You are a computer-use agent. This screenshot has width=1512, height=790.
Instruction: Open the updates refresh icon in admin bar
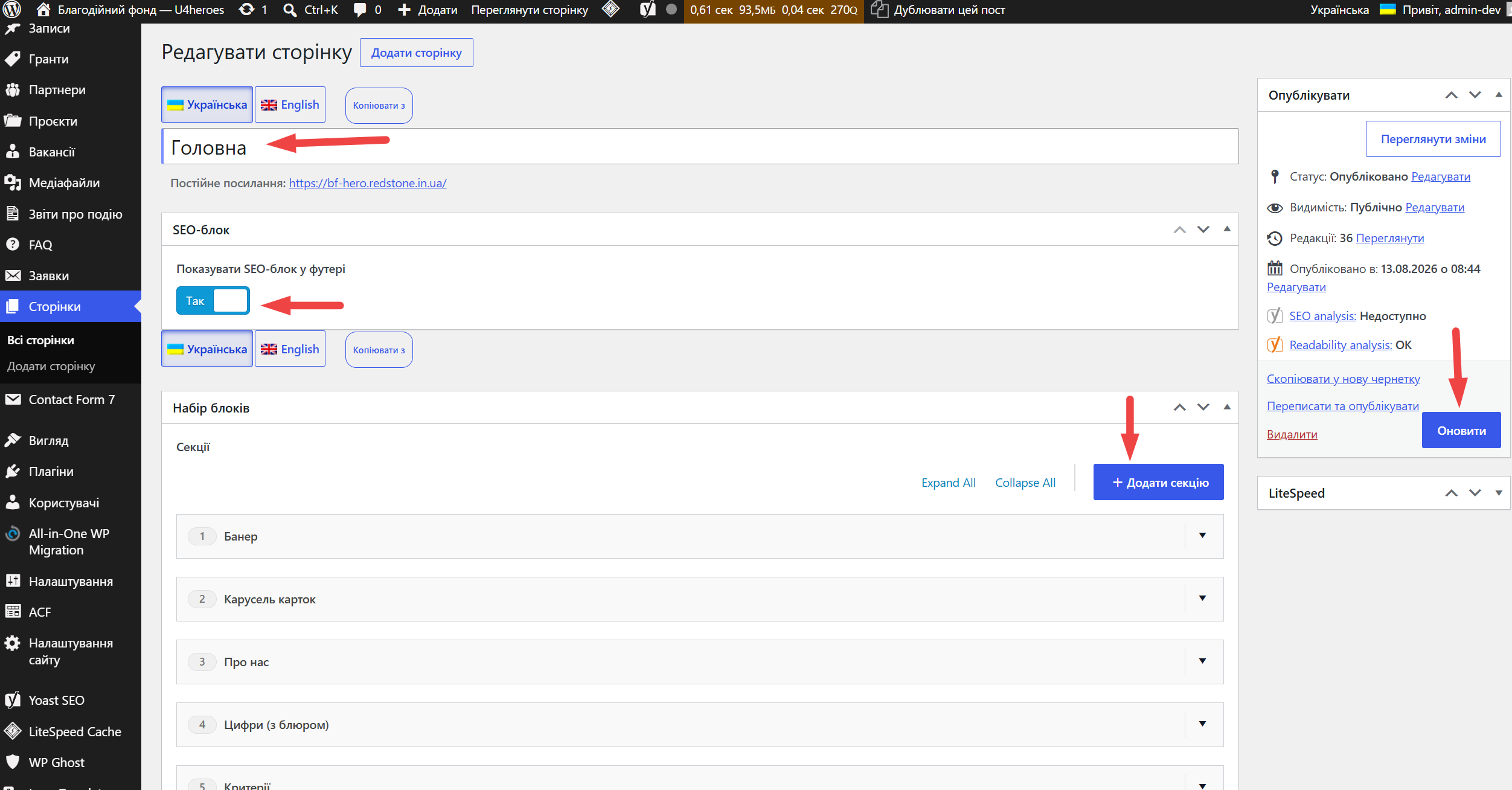pos(246,10)
